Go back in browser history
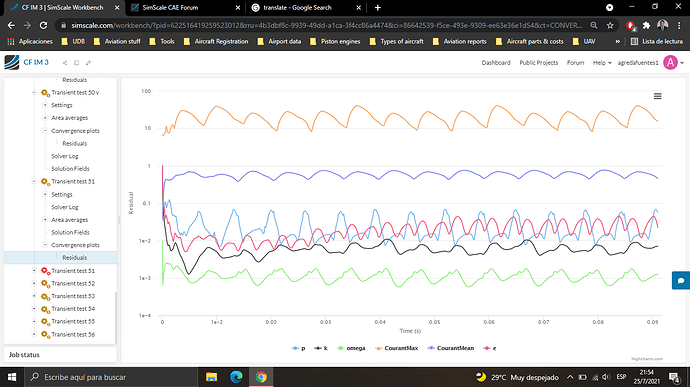690x387 pixels. click(11, 26)
